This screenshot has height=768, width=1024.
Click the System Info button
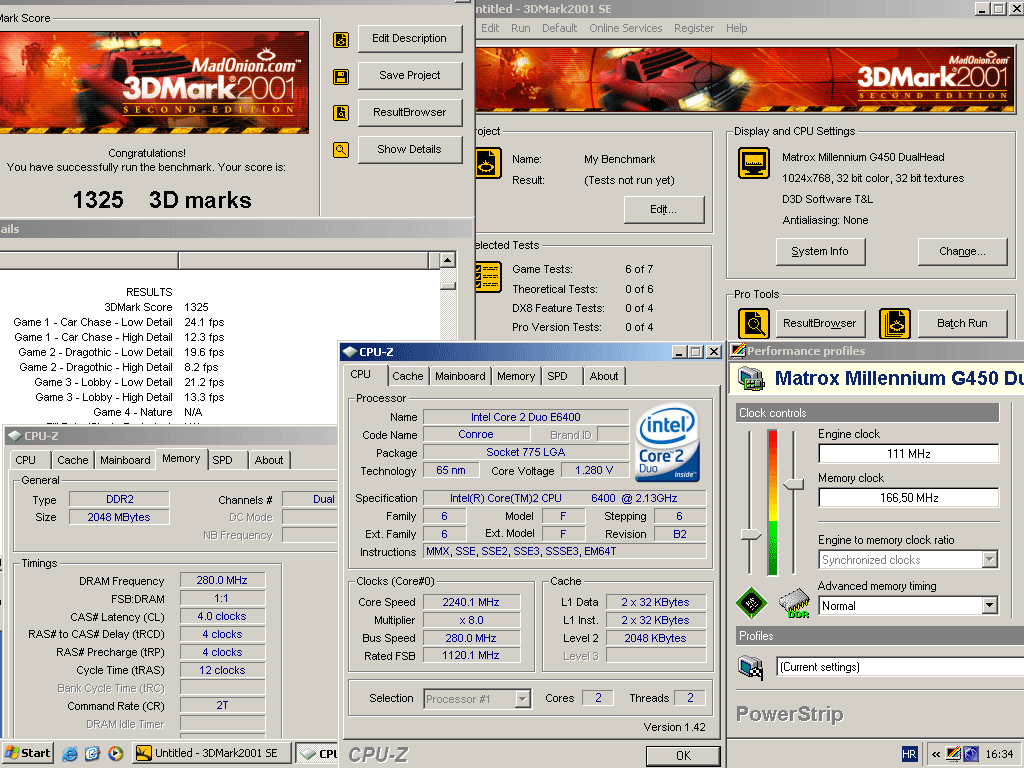click(820, 251)
